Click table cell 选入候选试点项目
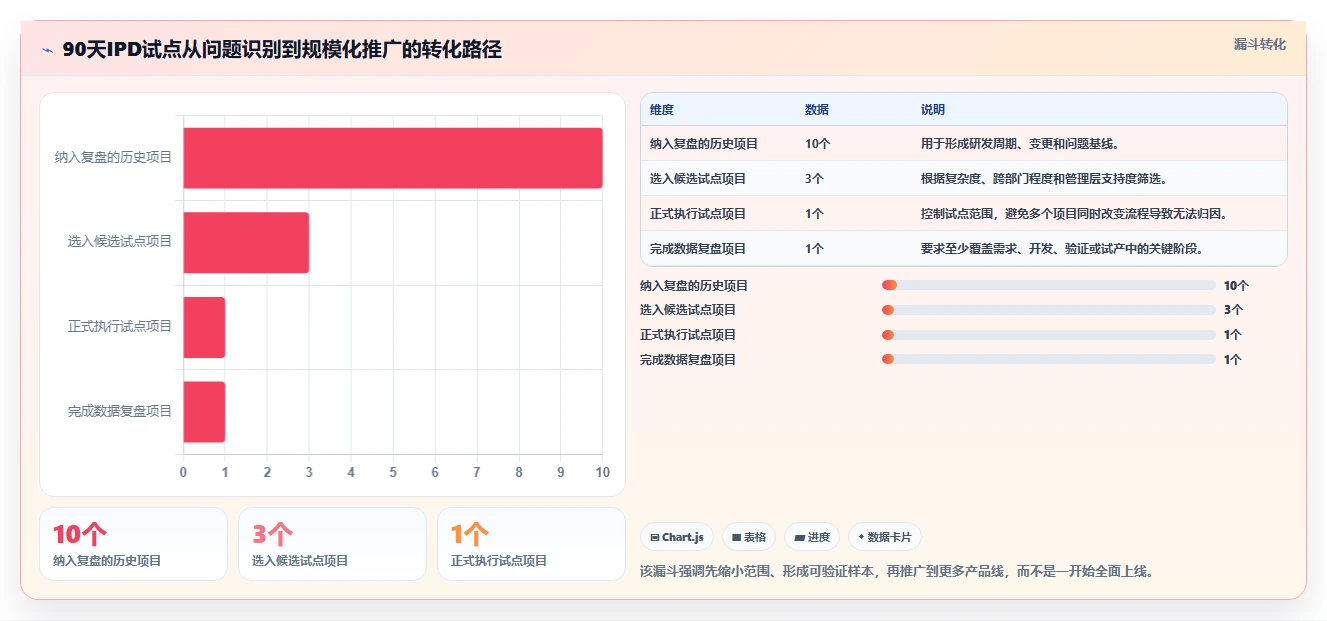 [698, 179]
